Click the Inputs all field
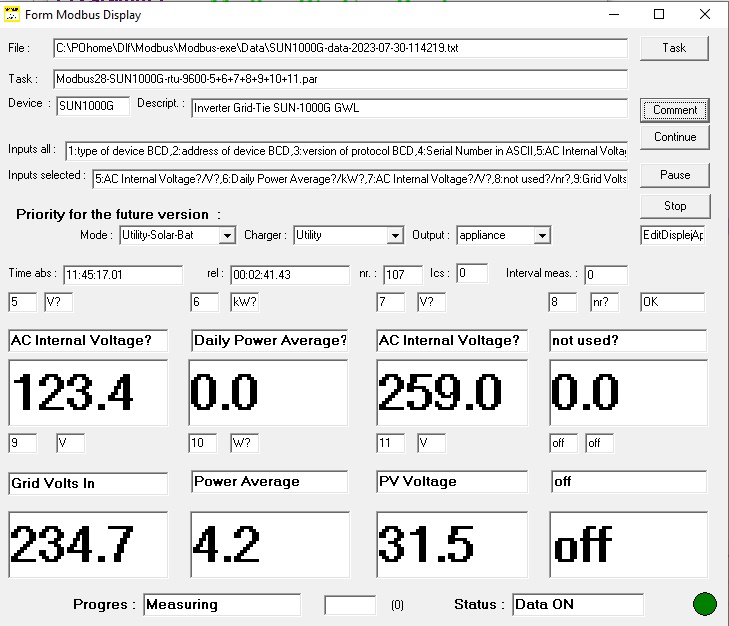729x626 pixels. click(346, 151)
